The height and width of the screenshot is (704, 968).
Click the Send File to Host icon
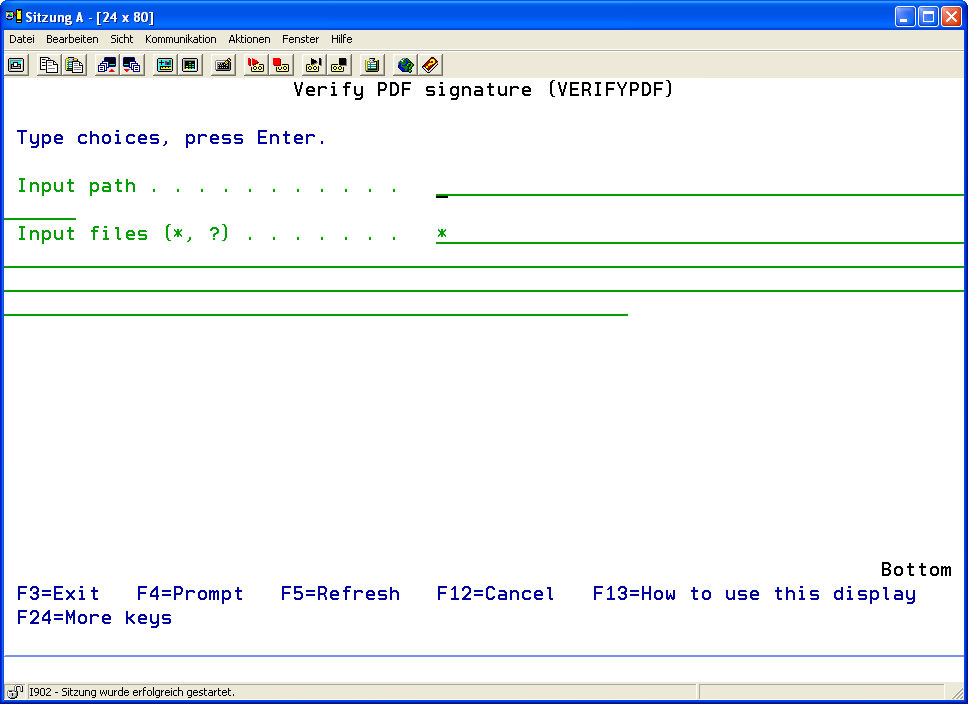point(107,65)
